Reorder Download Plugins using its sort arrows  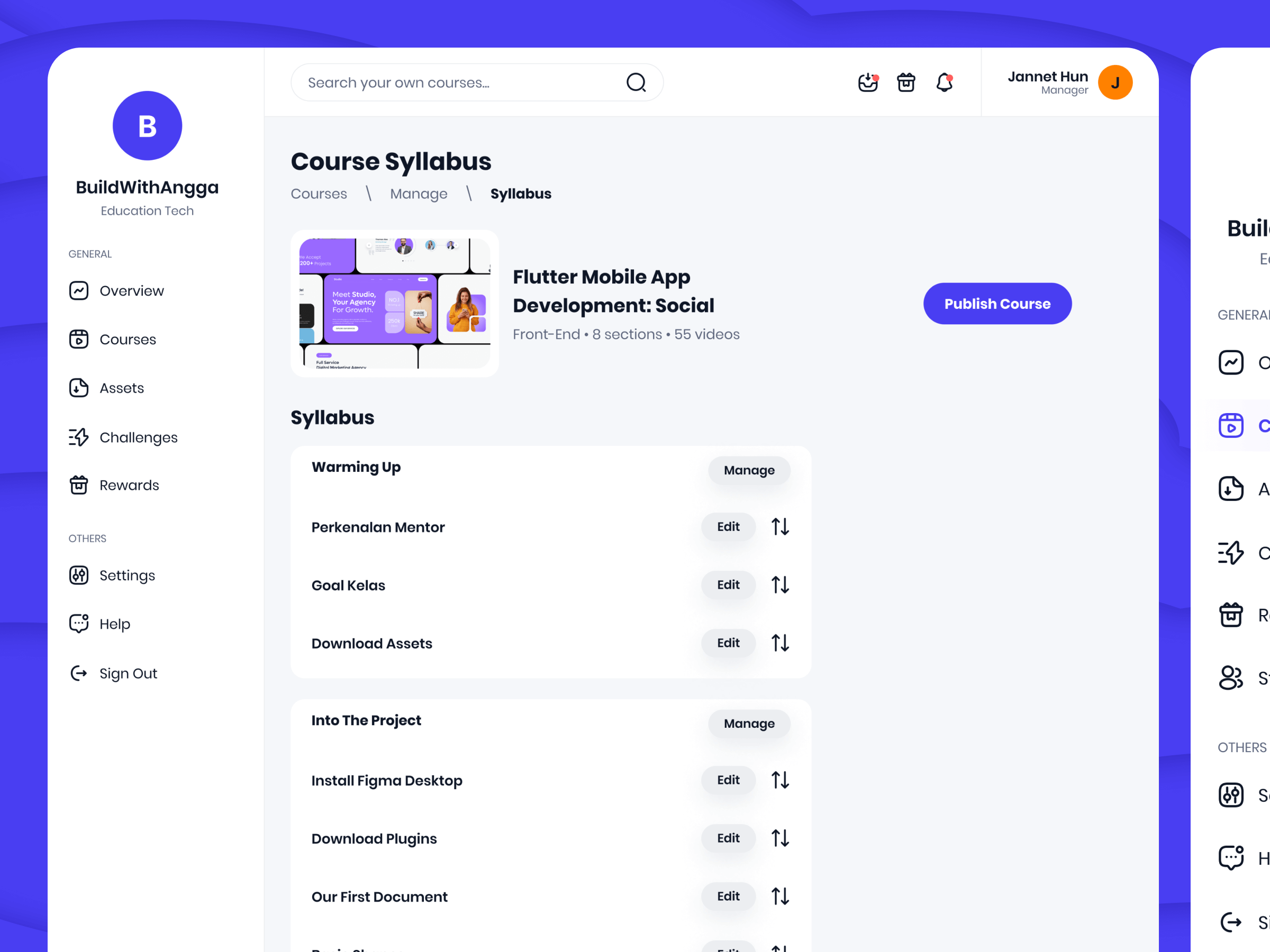pos(781,838)
